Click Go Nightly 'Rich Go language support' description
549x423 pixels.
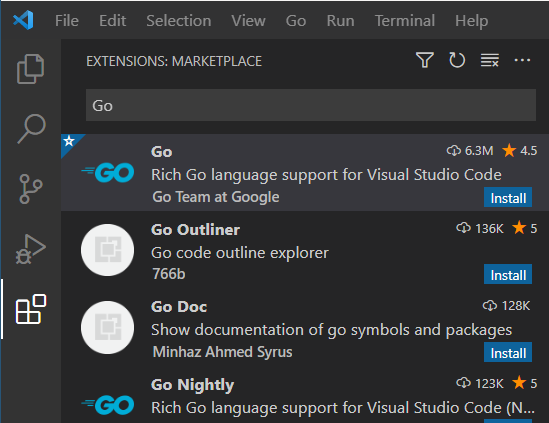point(343,408)
